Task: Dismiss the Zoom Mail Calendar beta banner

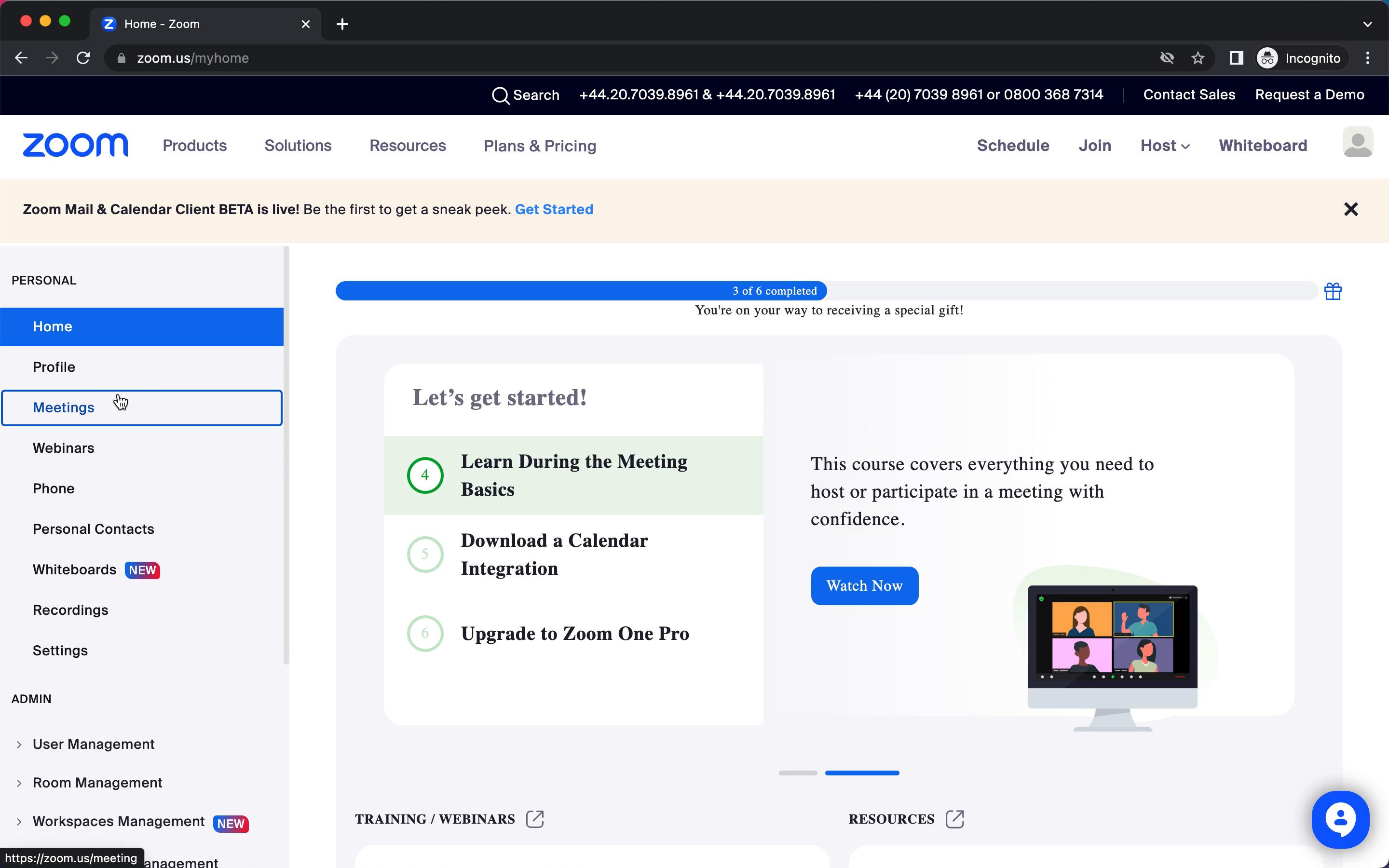Action: point(1350,209)
